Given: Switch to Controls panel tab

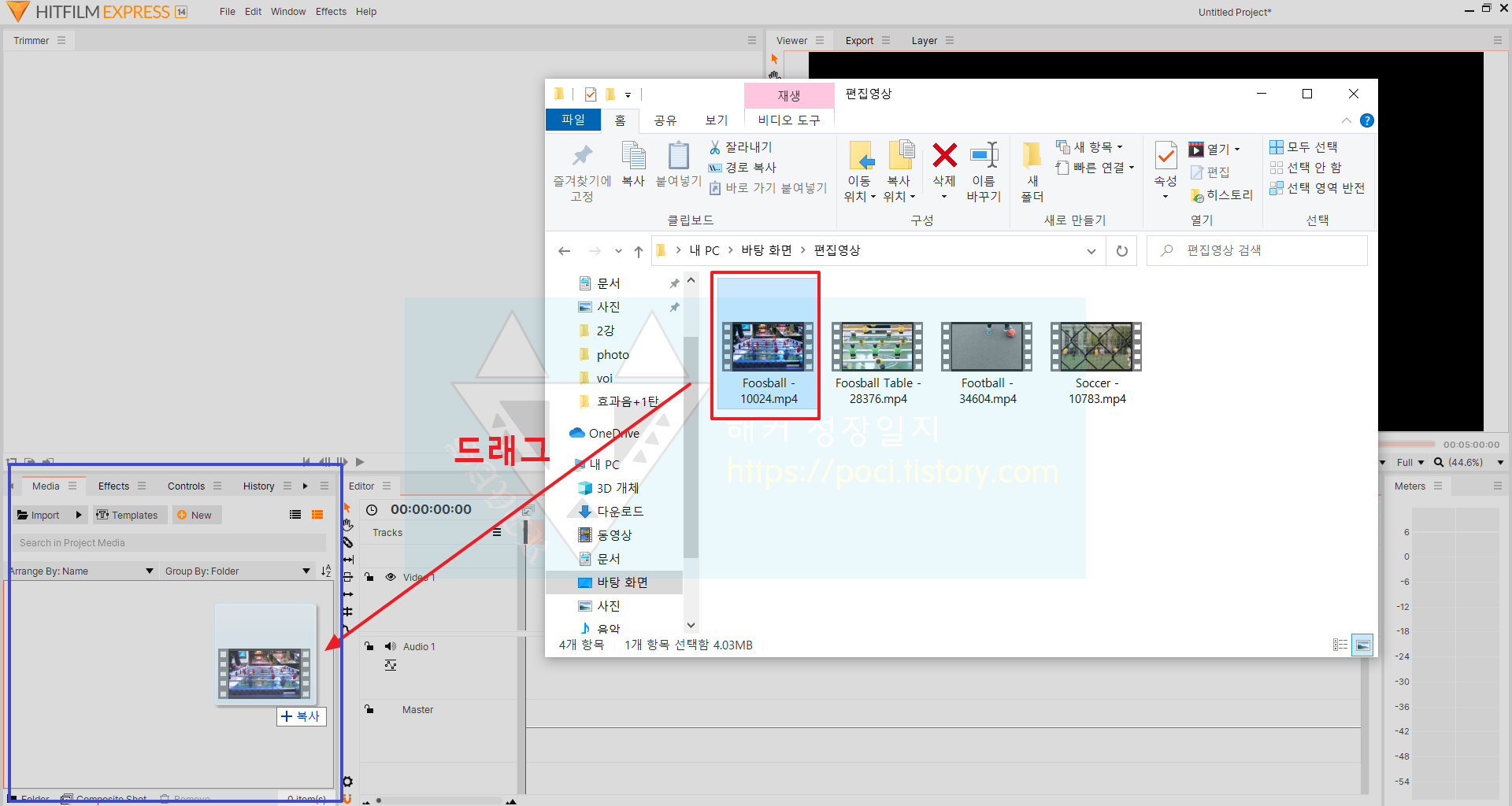Looking at the screenshot, I should pyautogui.click(x=186, y=486).
